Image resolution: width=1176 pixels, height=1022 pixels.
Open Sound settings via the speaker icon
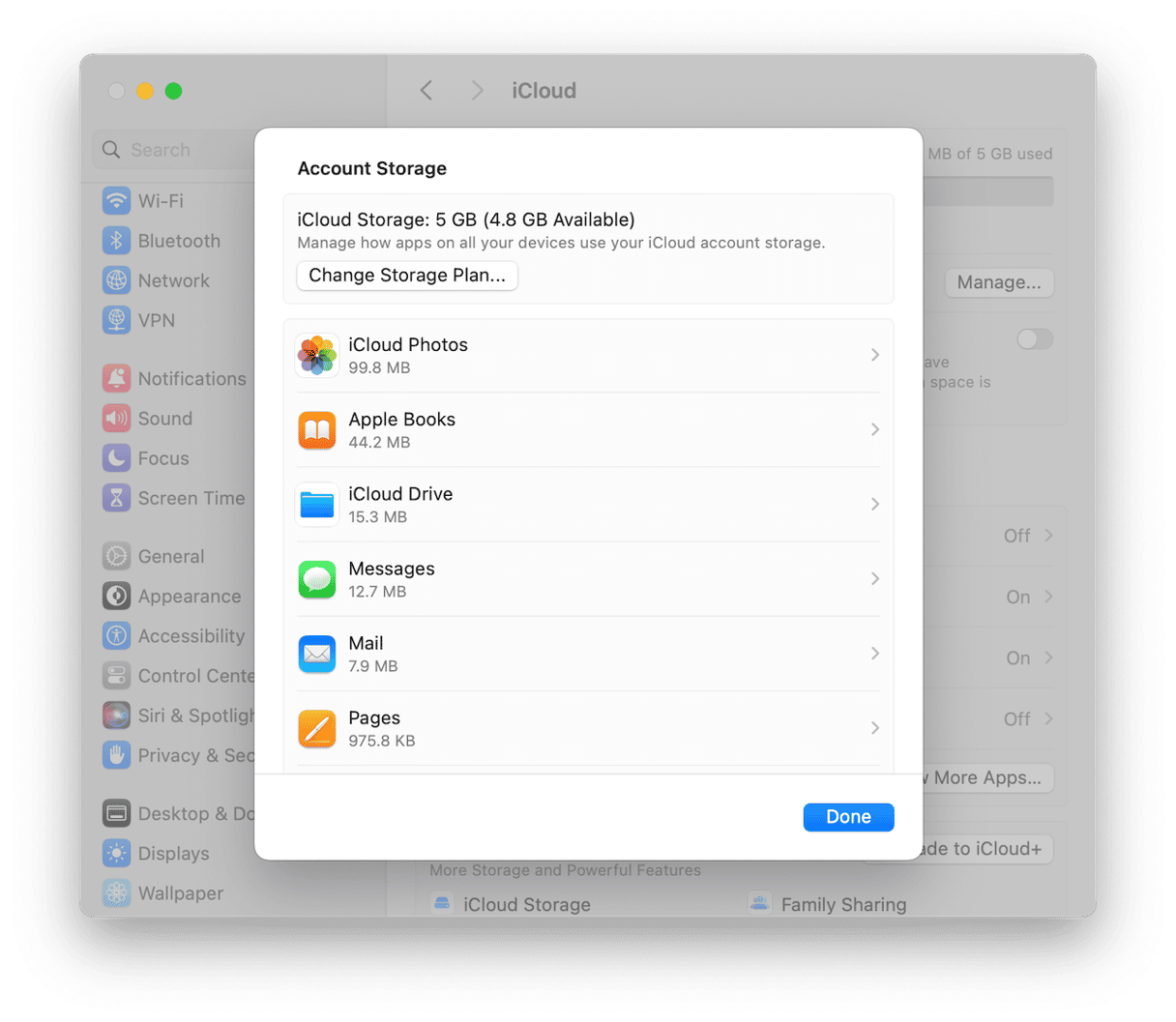(116, 419)
